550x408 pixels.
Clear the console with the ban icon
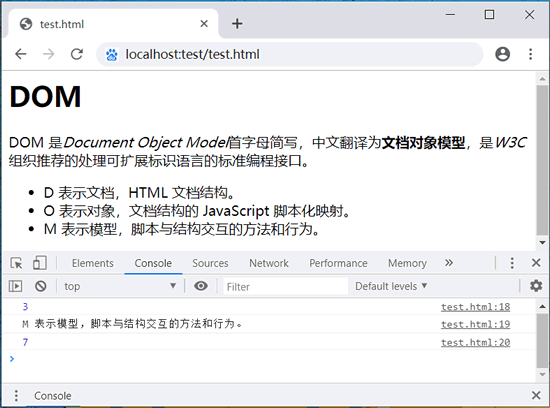click(41, 286)
